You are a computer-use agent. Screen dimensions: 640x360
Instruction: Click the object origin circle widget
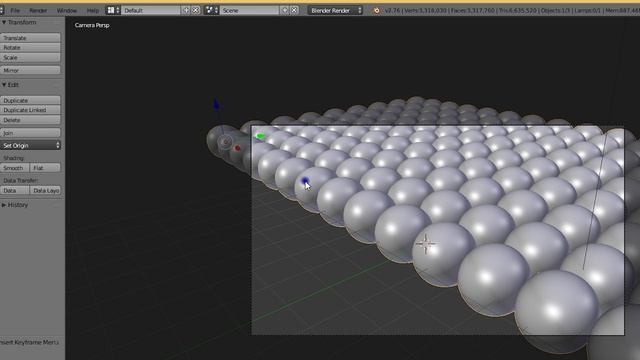pyautogui.click(x=225, y=142)
